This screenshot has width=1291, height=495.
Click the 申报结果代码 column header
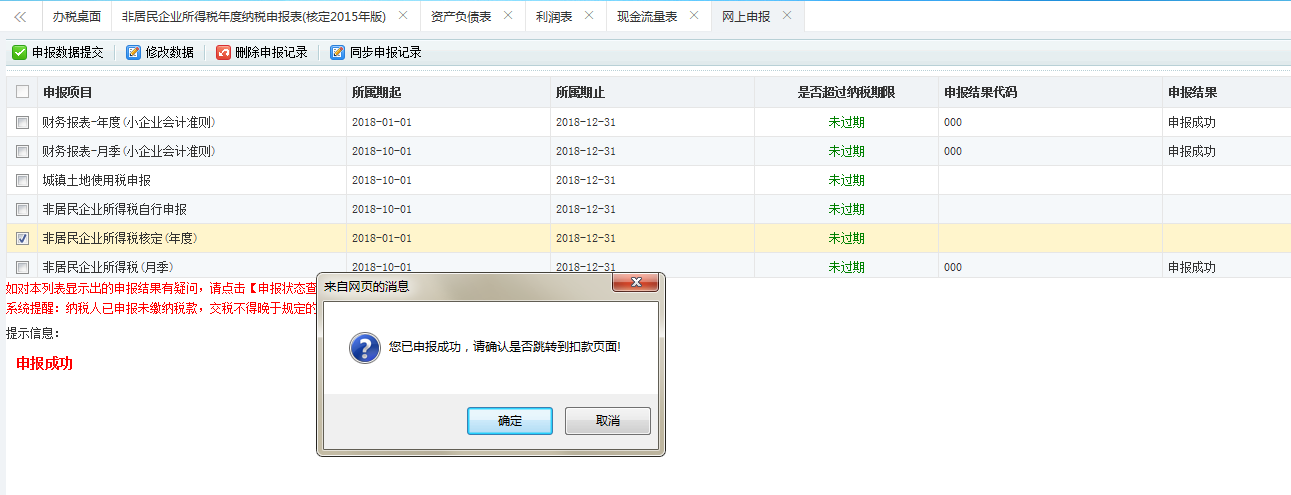980,92
